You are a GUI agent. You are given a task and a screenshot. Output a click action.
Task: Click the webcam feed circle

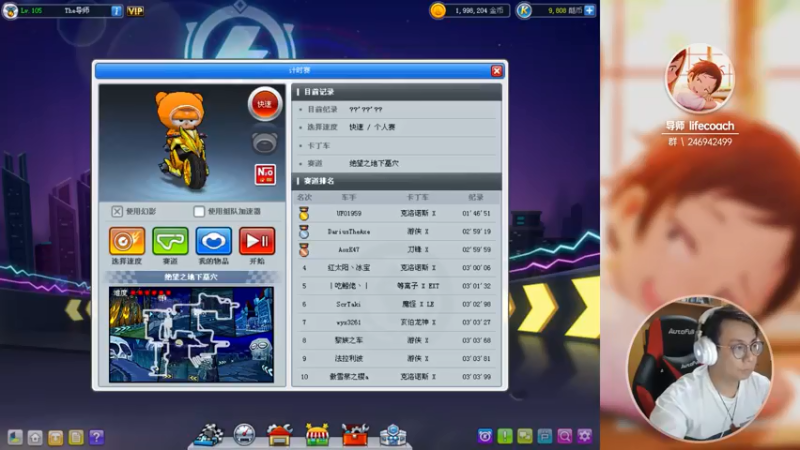[x=699, y=368]
